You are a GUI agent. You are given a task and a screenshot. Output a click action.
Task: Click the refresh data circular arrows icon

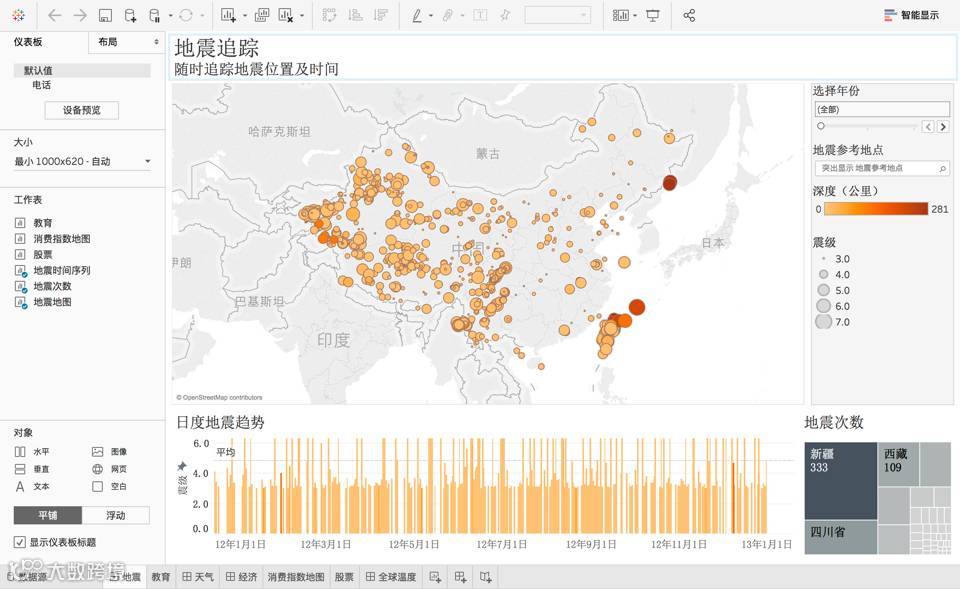click(x=186, y=15)
